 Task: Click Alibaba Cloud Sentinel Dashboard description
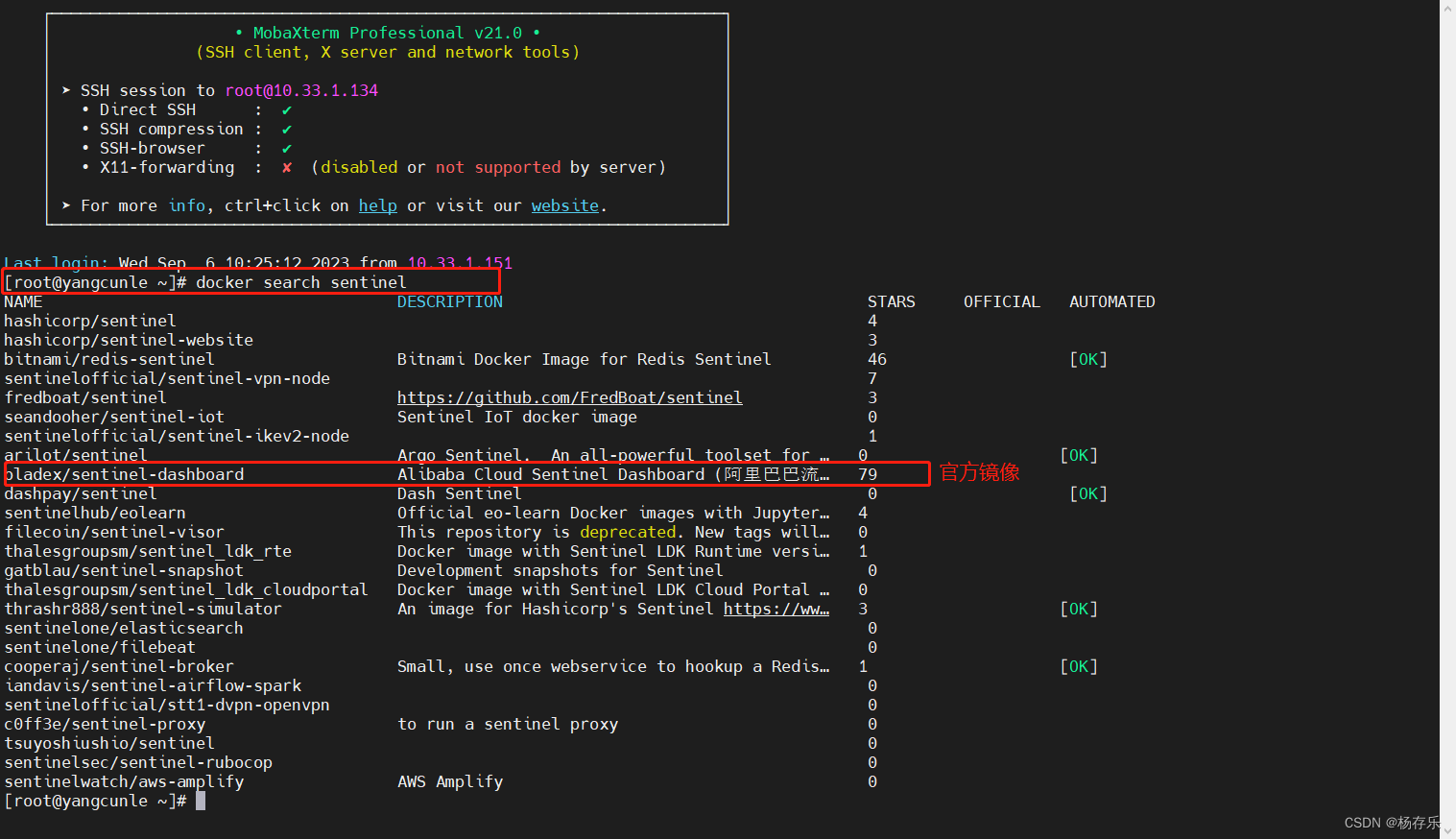[x=613, y=474]
